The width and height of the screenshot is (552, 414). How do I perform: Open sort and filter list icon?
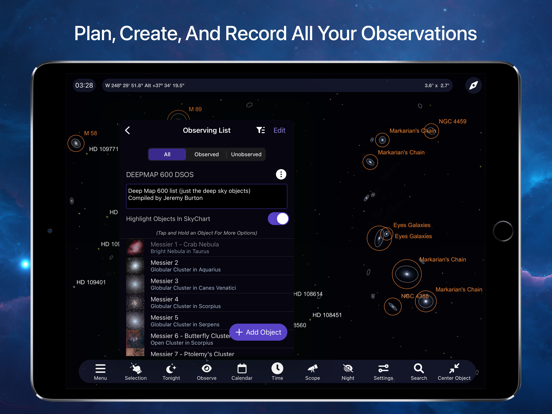[x=261, y=130]
